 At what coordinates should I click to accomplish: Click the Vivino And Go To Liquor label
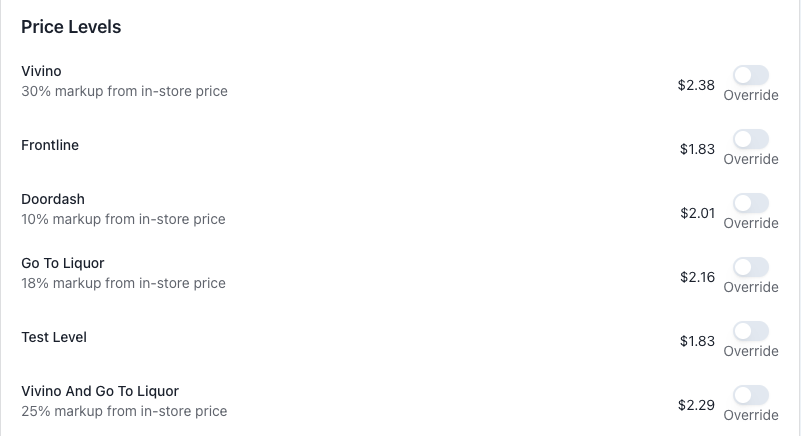coord(100,392)
